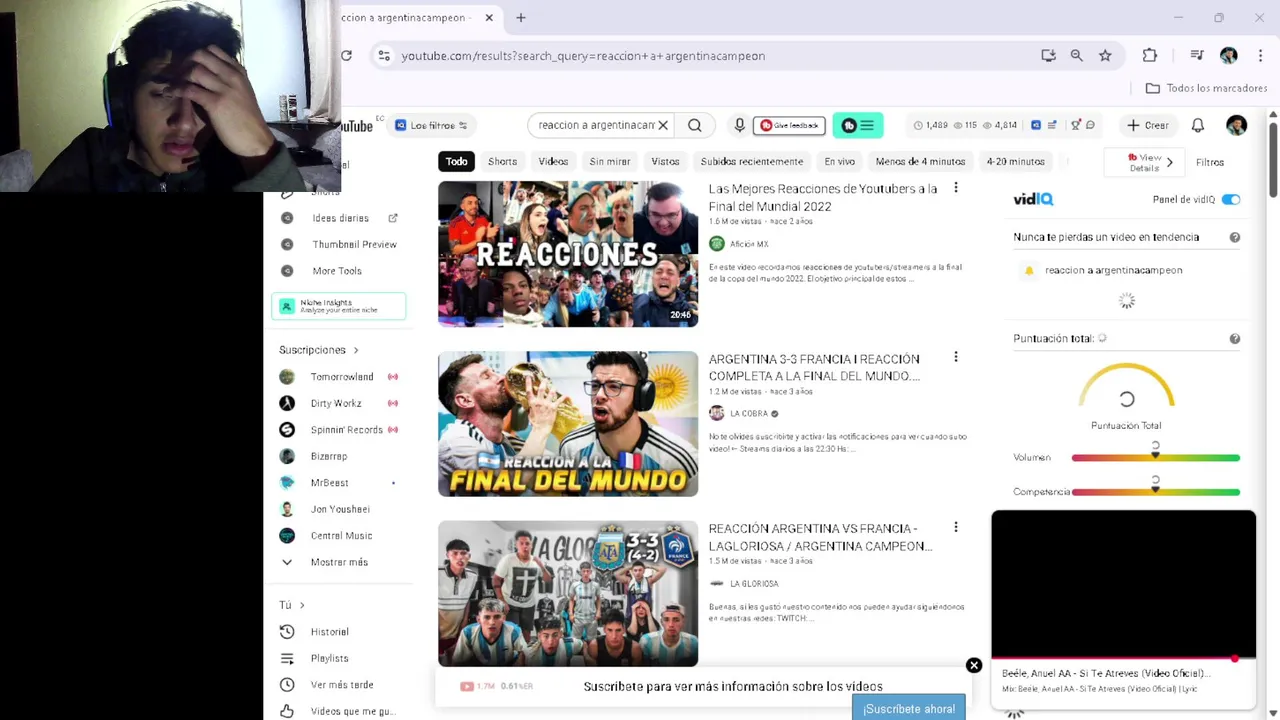The height and width of the screenshot is (720, 1280).
Task: View site information icon in address bar
Action: pos(384,56)
